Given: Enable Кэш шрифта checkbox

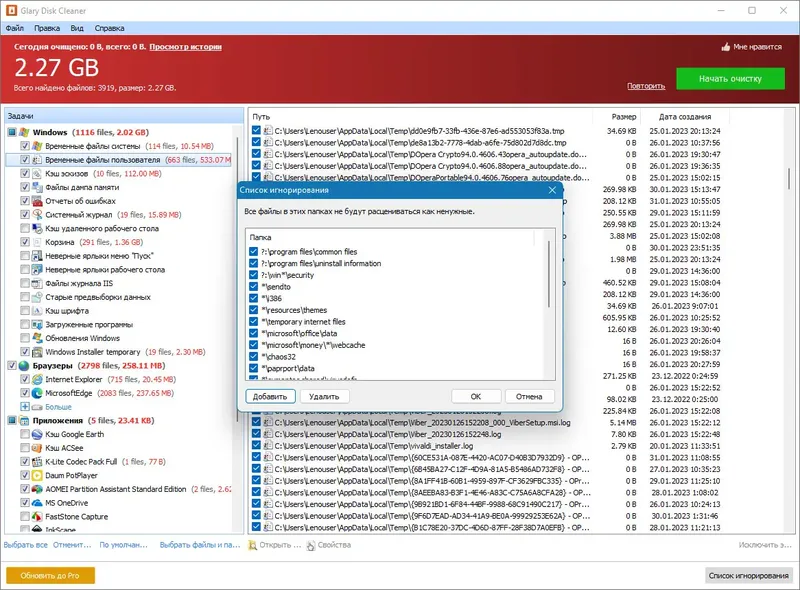Looking at the screenshot, I should 24,311.
